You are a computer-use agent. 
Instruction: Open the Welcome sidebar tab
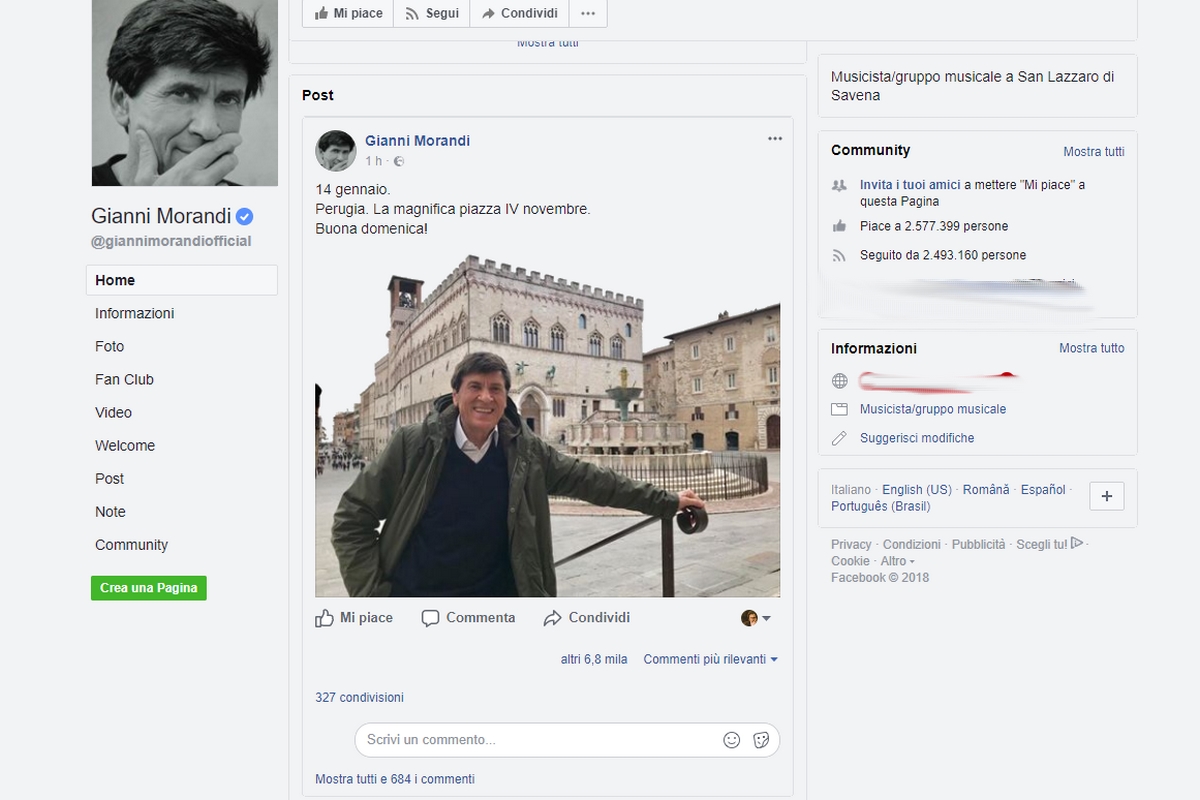coord(125,445)
